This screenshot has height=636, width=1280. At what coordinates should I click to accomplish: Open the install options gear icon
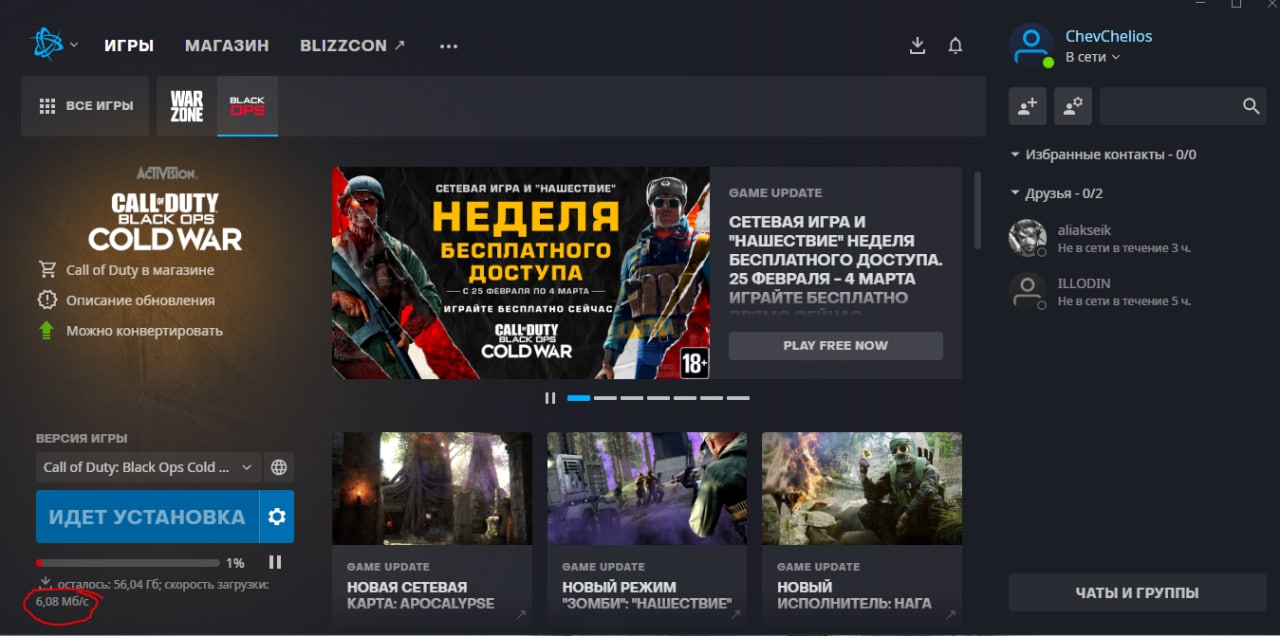point(277,517)
